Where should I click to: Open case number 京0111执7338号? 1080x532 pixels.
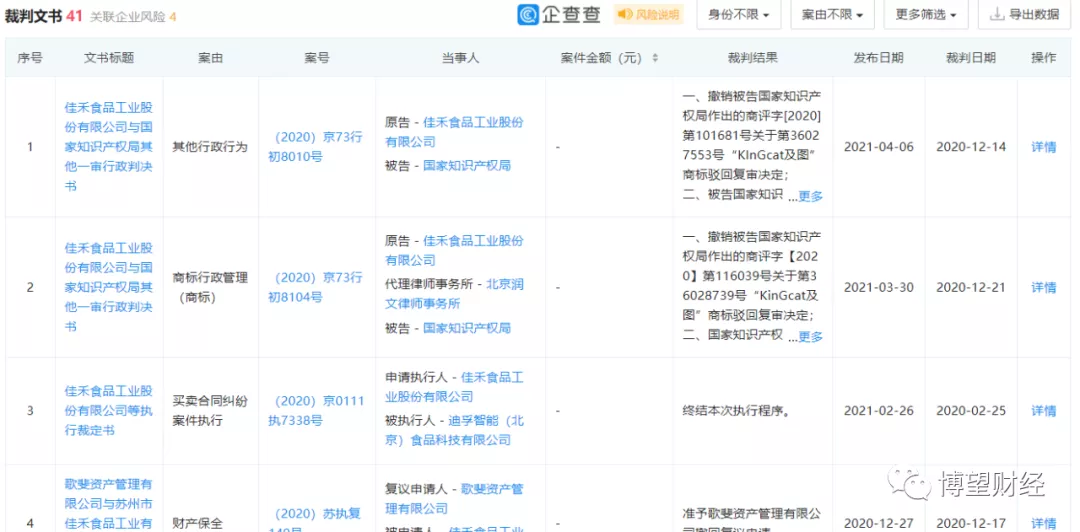tap(316, 411)
